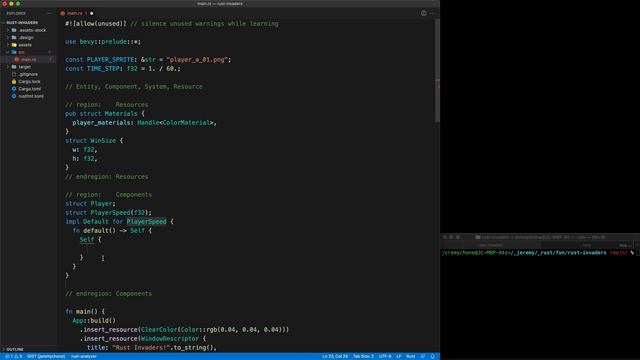Open errors and warnings in status bar
This screenshot has height=360, width=640.
coord(14,356)
